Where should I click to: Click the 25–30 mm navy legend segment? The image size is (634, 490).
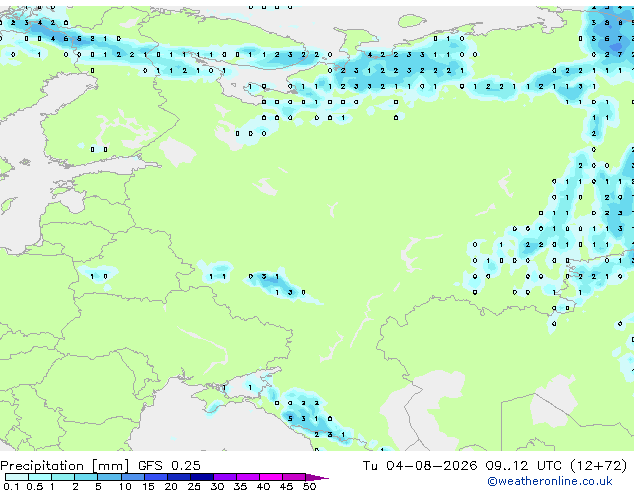[202, 477]
